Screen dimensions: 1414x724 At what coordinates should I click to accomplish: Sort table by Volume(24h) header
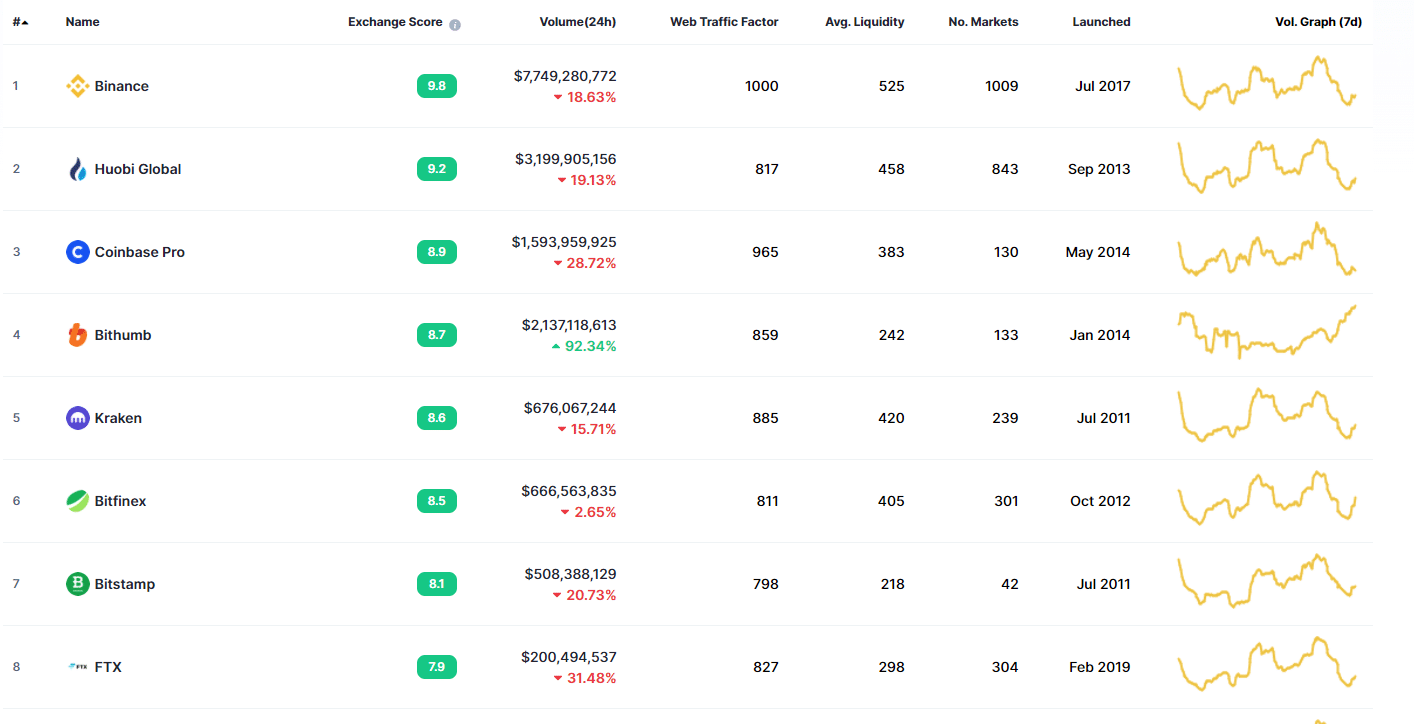point(577,22)
